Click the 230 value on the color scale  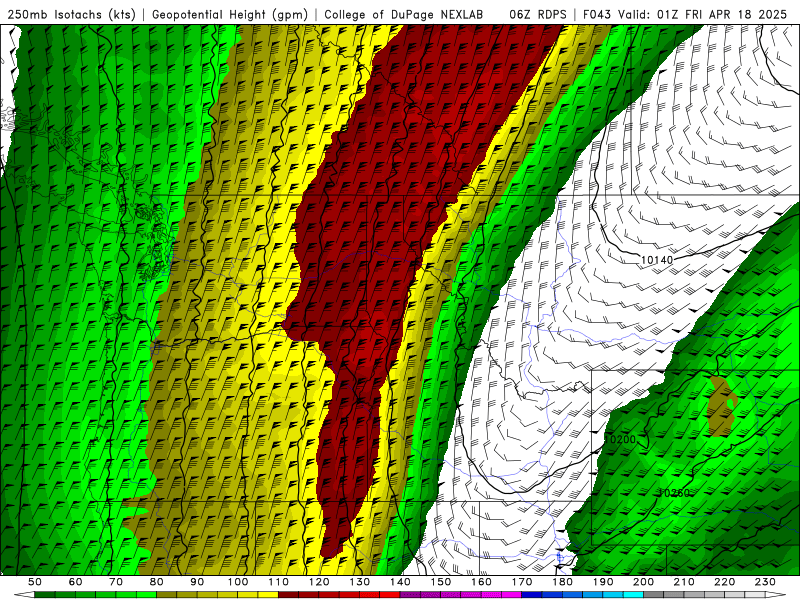click(x=765, y=582)
